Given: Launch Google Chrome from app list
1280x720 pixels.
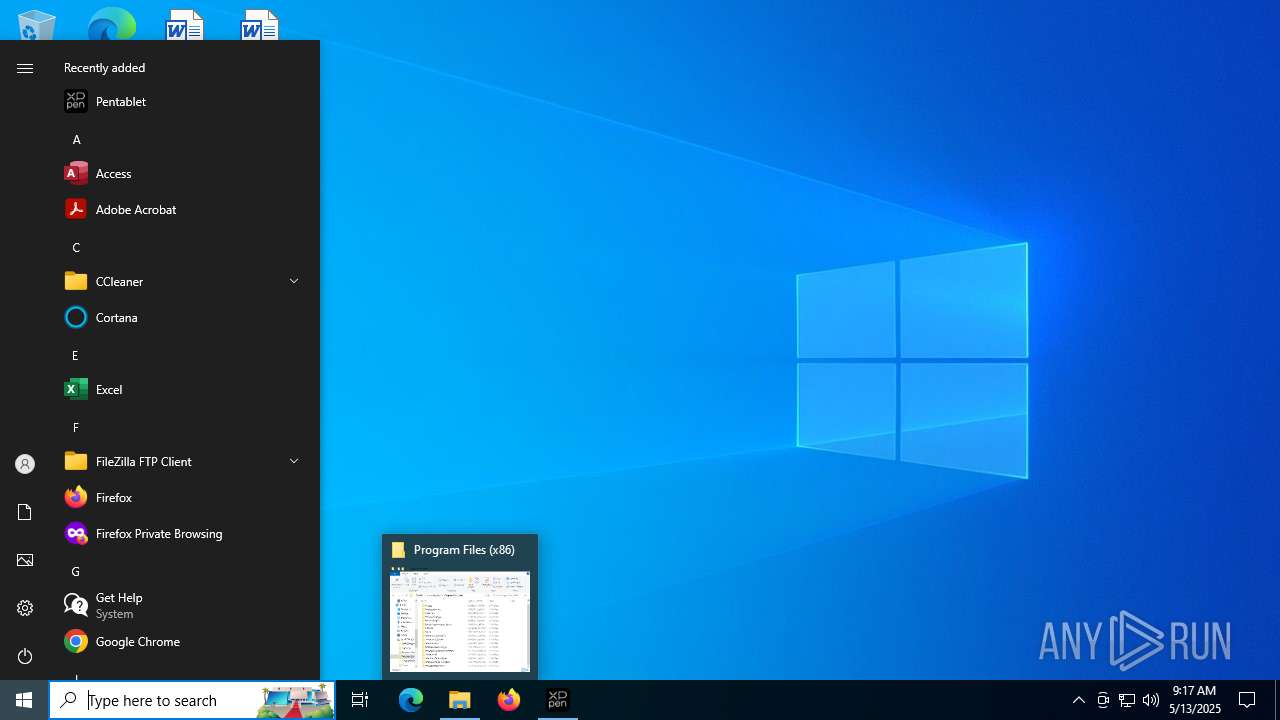Looking at the screenshot, I should click(184, 641).
